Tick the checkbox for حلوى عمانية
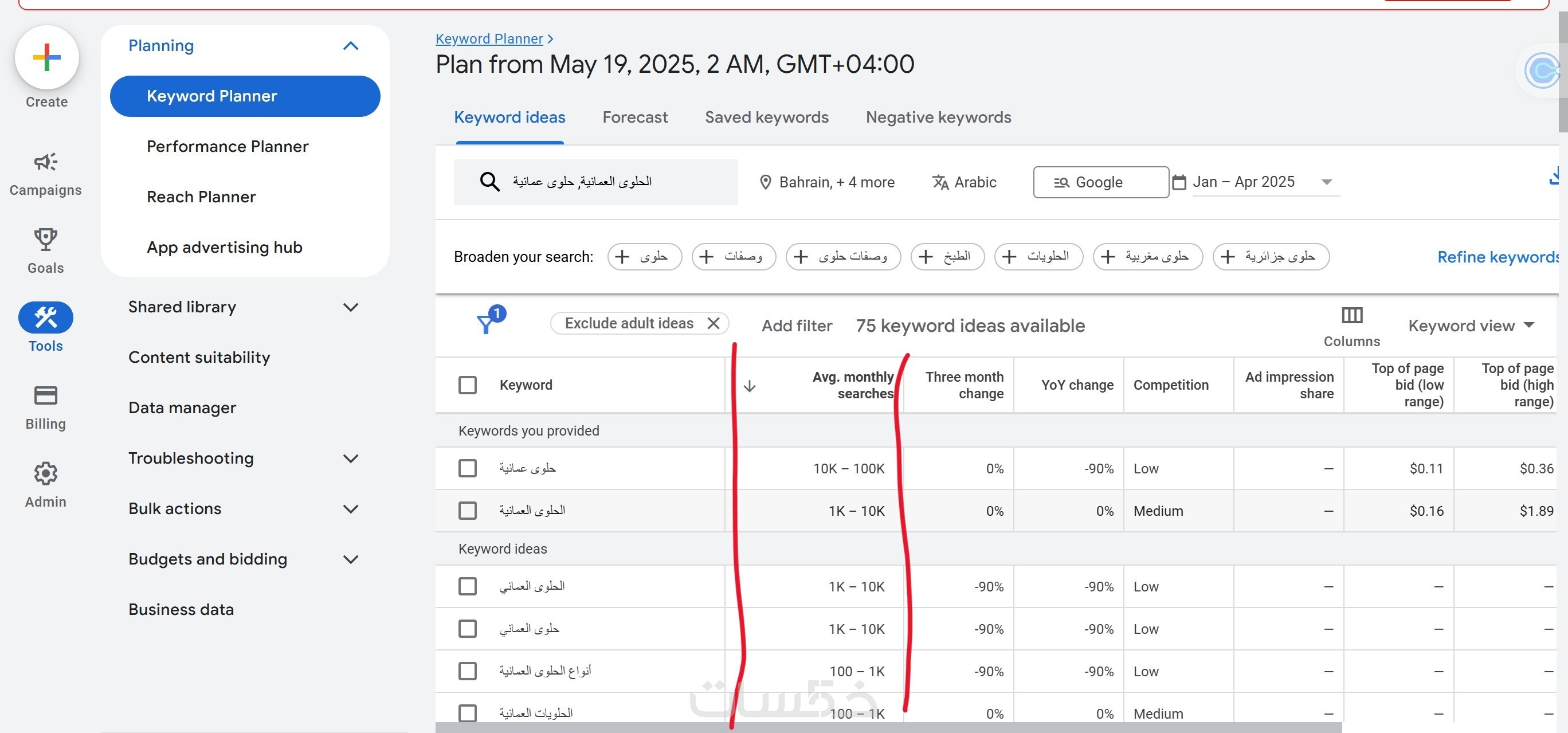This screenshot has width=1568, height=733. click(468, 468)
